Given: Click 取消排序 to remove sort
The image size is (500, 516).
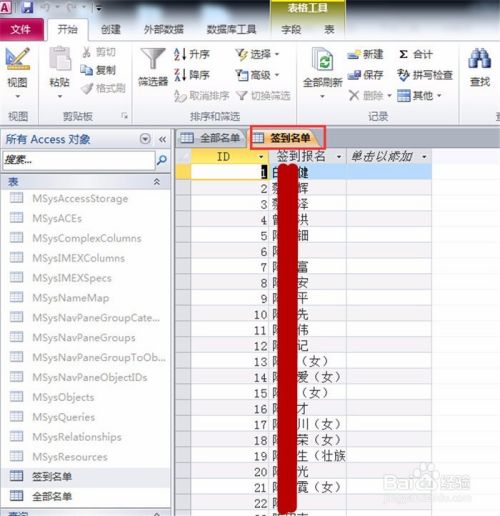Looking at the screenshot, I should pyautogui.click(x=202, y=96).
